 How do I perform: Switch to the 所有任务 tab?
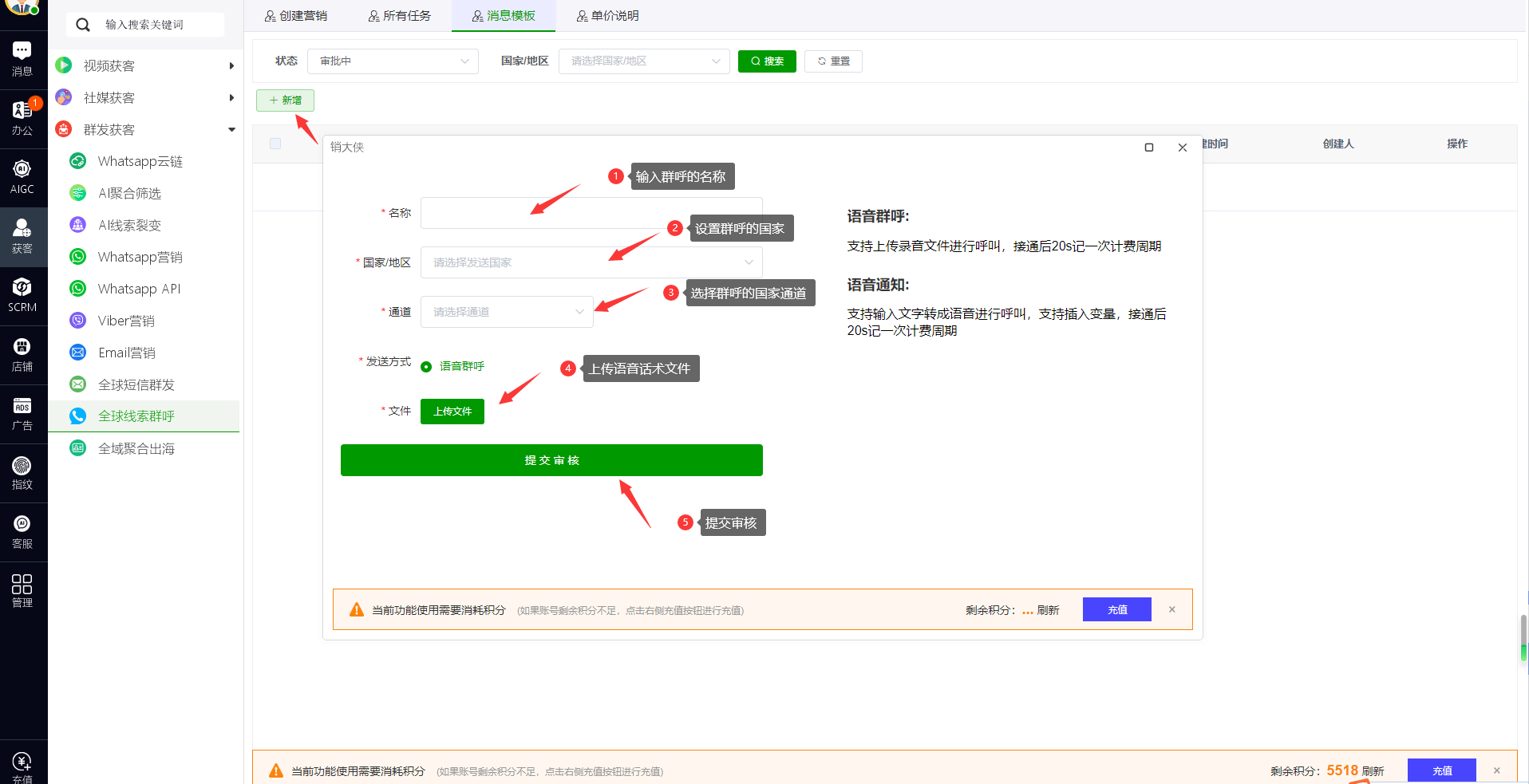coord(400,16)
